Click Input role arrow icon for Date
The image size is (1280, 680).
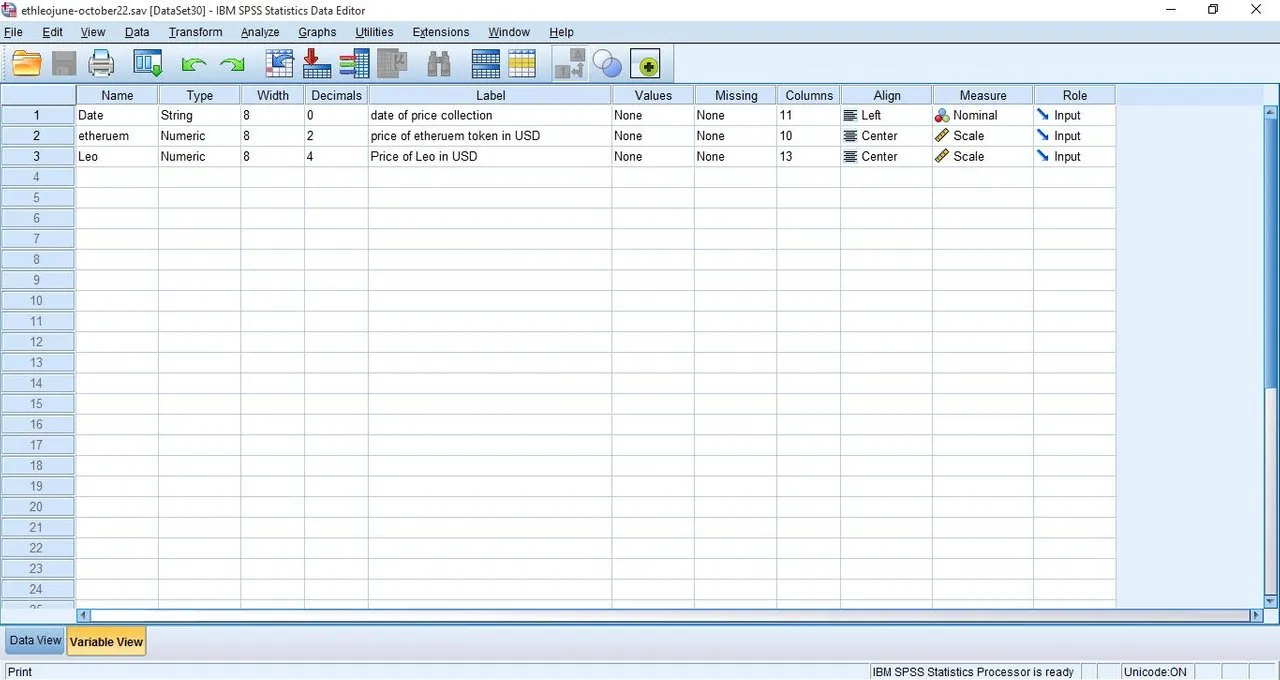[1044, 115]
